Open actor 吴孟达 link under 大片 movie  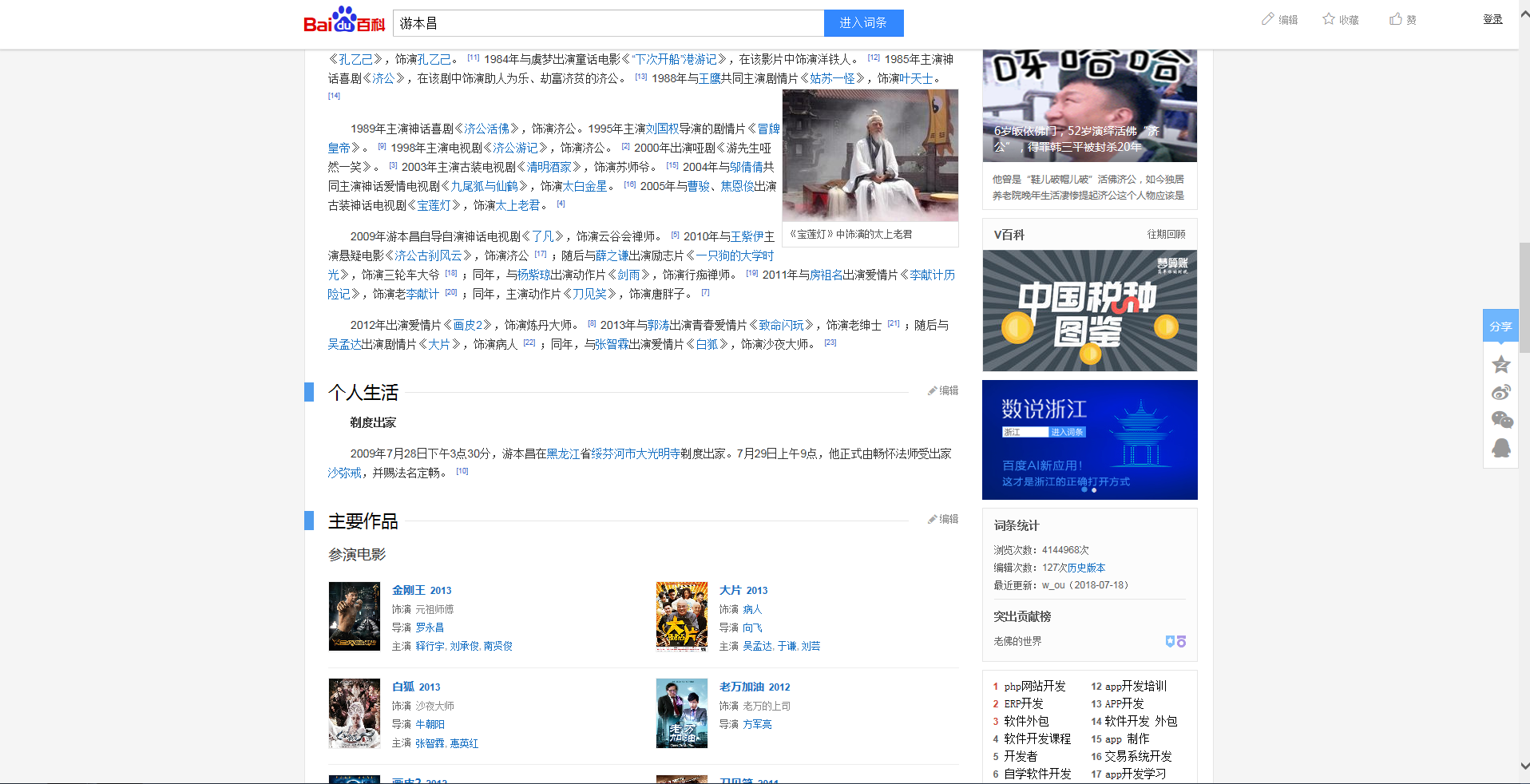tap(757, 646)
